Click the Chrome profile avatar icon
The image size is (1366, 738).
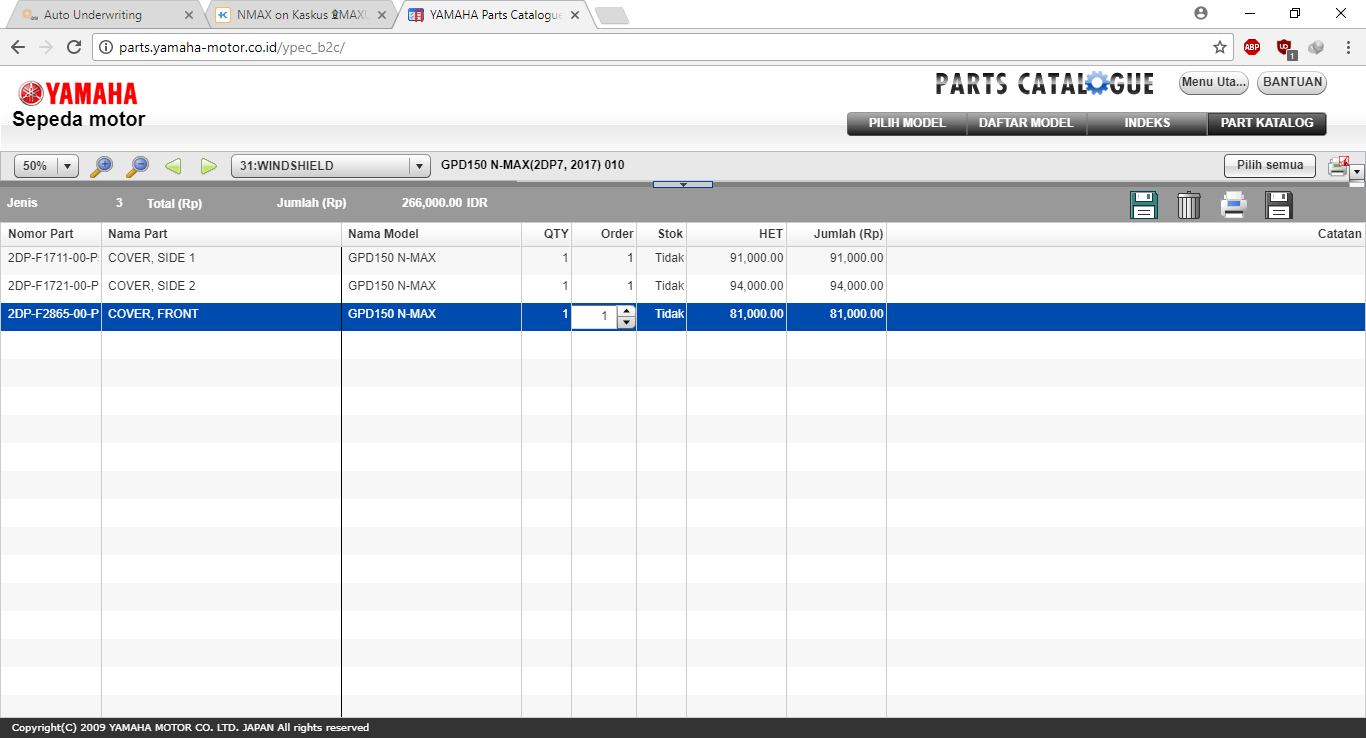(1201, 13)
